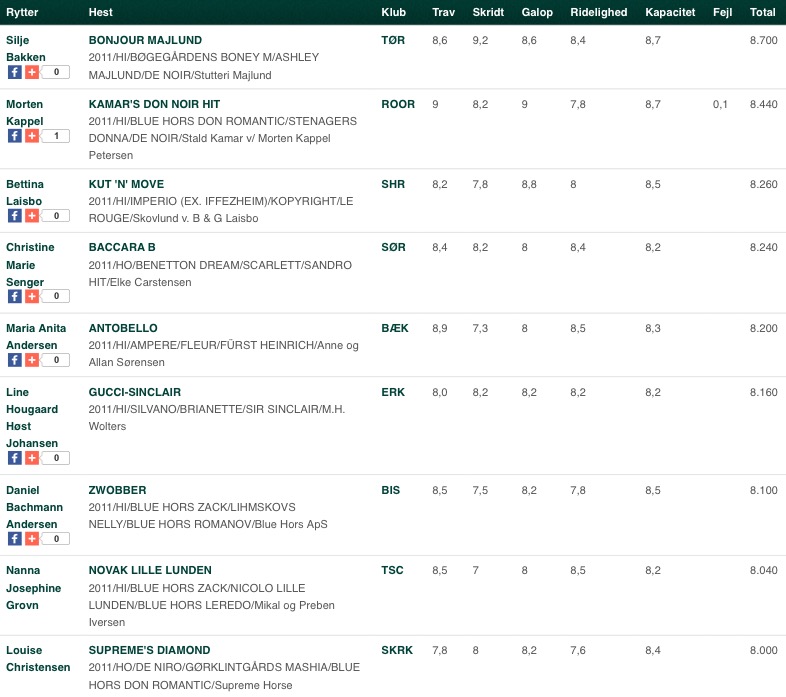Viewport: 786px width, 697px height.
Task: Click Skridt score 9,2 for Bonjour Majlund
Action: [480, 40]
